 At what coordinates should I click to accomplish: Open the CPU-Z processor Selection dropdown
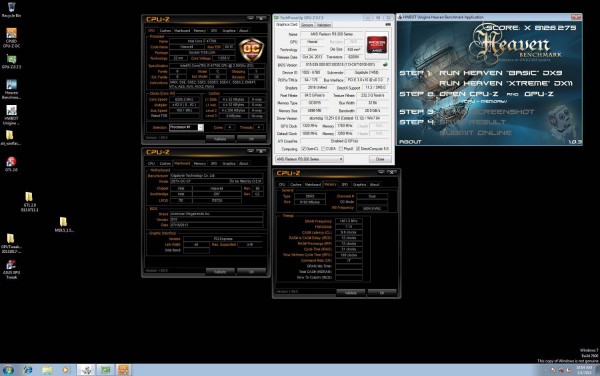click(x=186, y=127)
